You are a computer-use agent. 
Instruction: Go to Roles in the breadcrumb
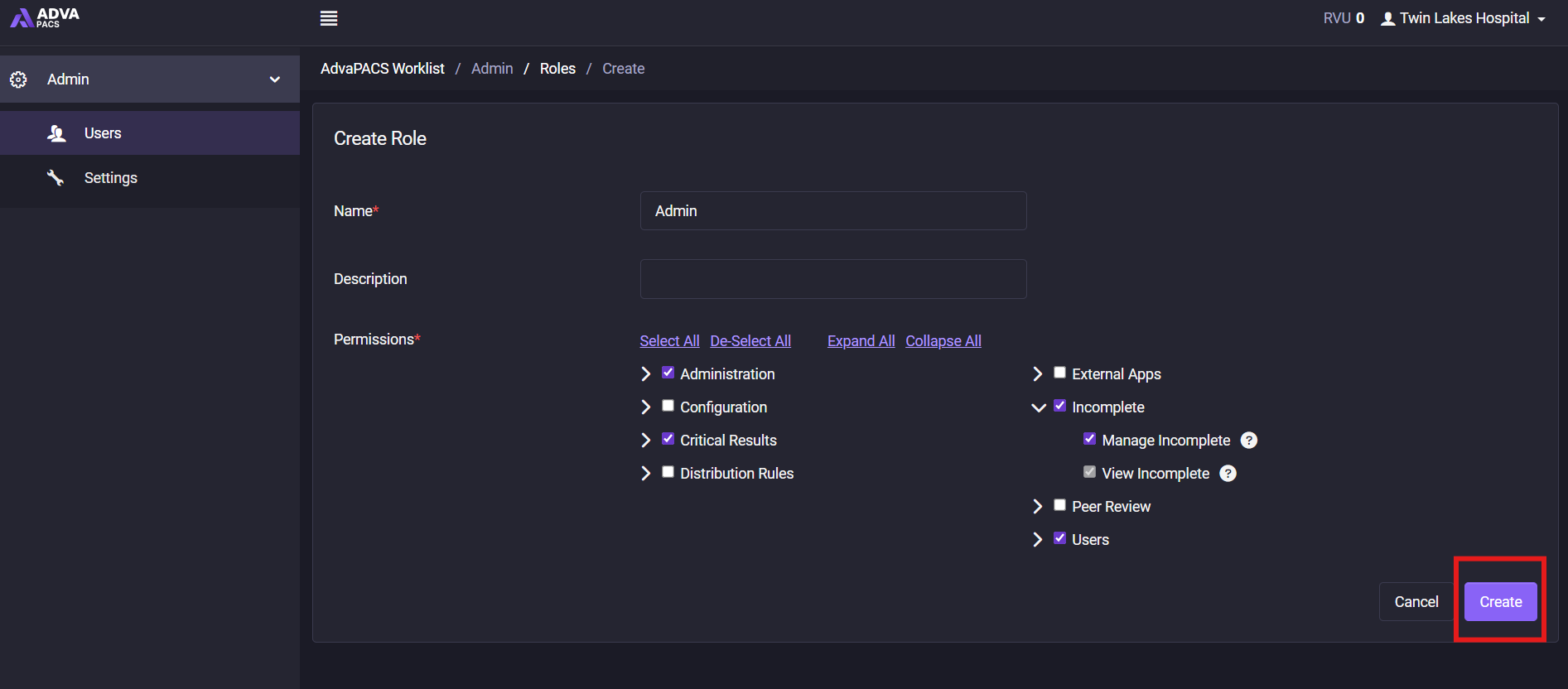coord(557,69)
